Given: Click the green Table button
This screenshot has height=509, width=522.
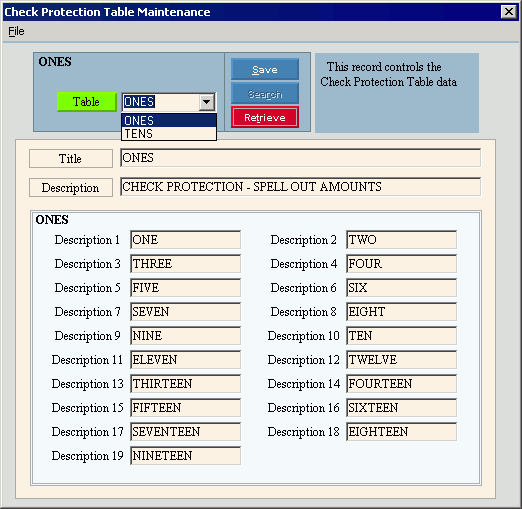Looking at the screenshot, I should tap(87, 102).
